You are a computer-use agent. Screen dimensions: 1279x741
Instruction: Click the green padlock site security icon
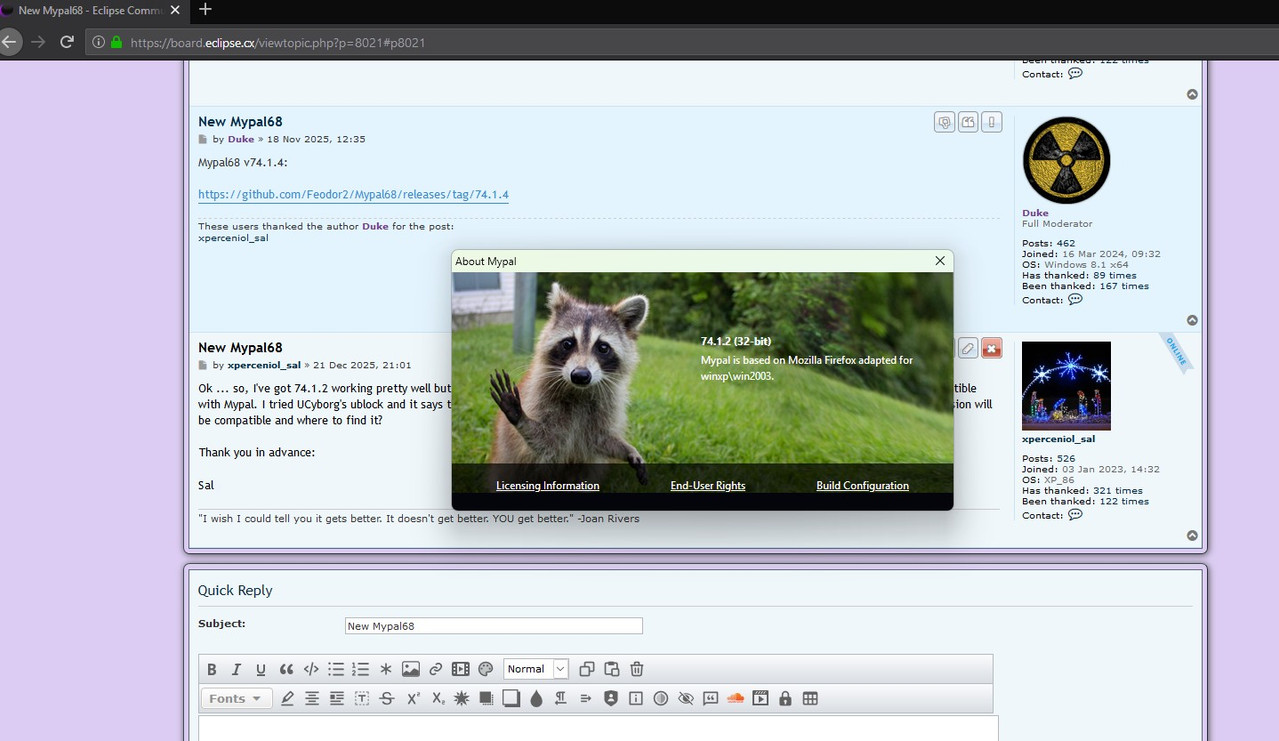pyautogui.click(x=117, y=43)
